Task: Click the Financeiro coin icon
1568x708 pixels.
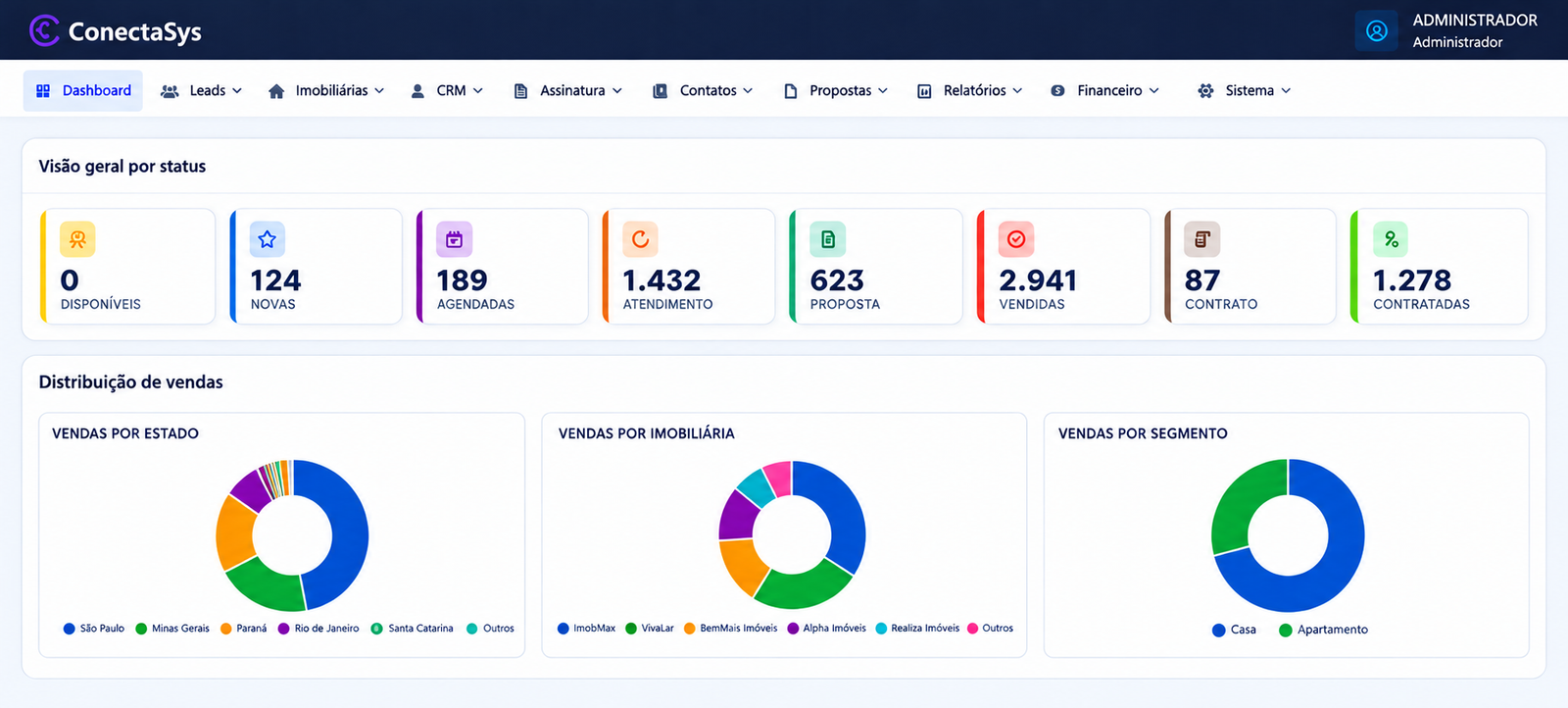Action: (1057, 90)
